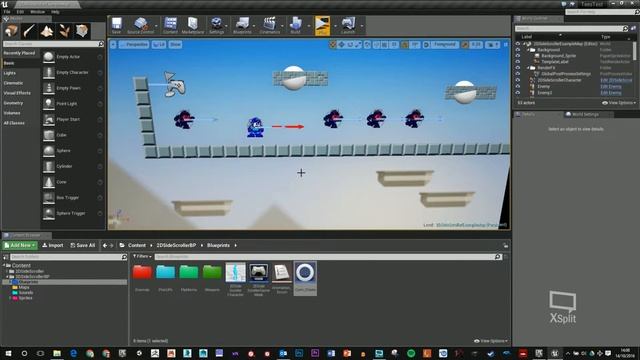Toggle visibility of 2DSideScrollerCharacter actor
Viewport: 640px width, 360px height.
click(518, 80)
